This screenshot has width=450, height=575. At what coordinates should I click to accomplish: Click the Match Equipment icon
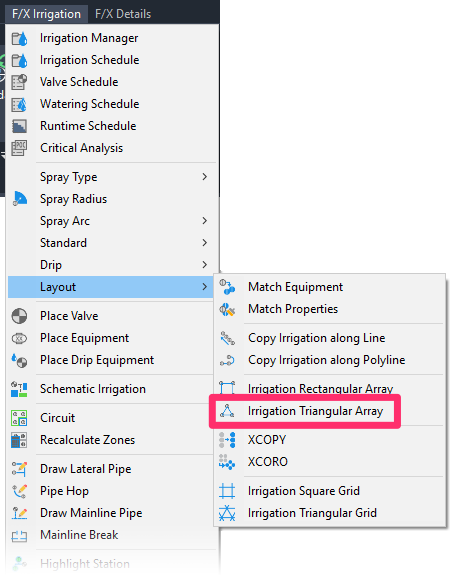pos(227,287)
